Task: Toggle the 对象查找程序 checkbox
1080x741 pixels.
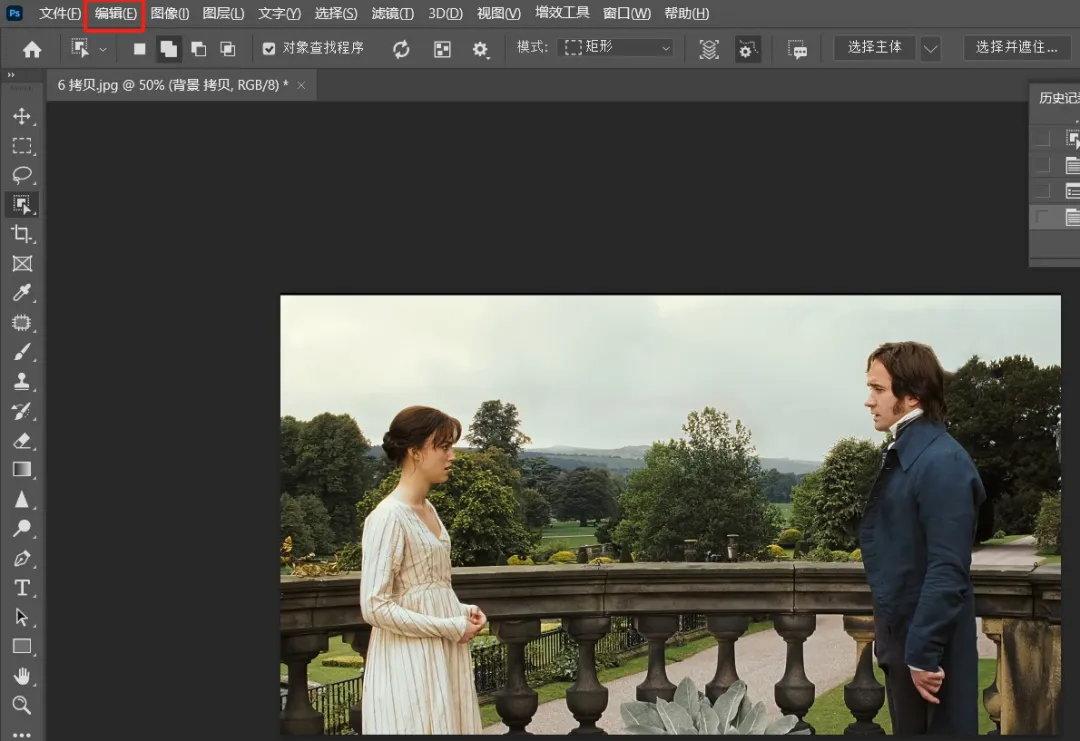Action: point(269,48)
